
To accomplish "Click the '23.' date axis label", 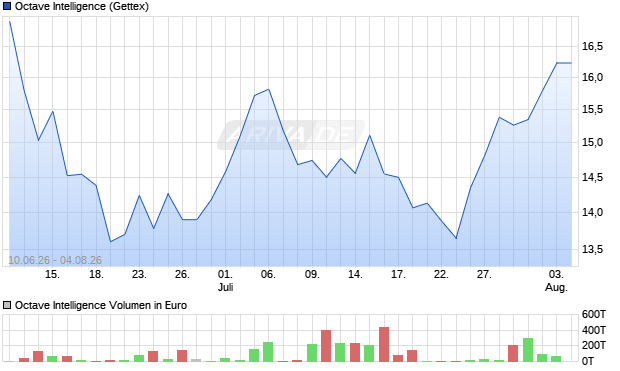I will [x=139, y=274].
